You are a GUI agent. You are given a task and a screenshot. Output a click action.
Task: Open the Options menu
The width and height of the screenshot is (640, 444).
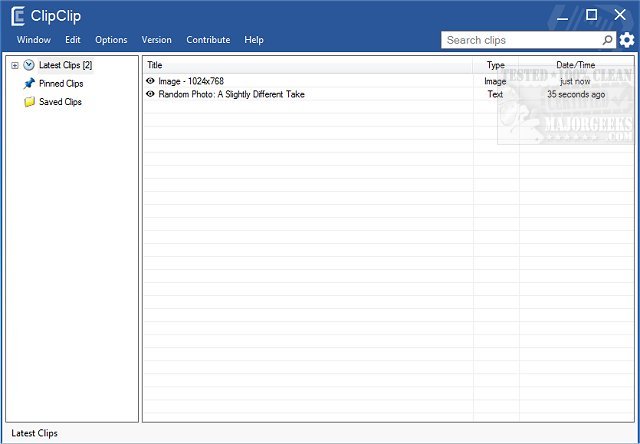coord(111,40)
